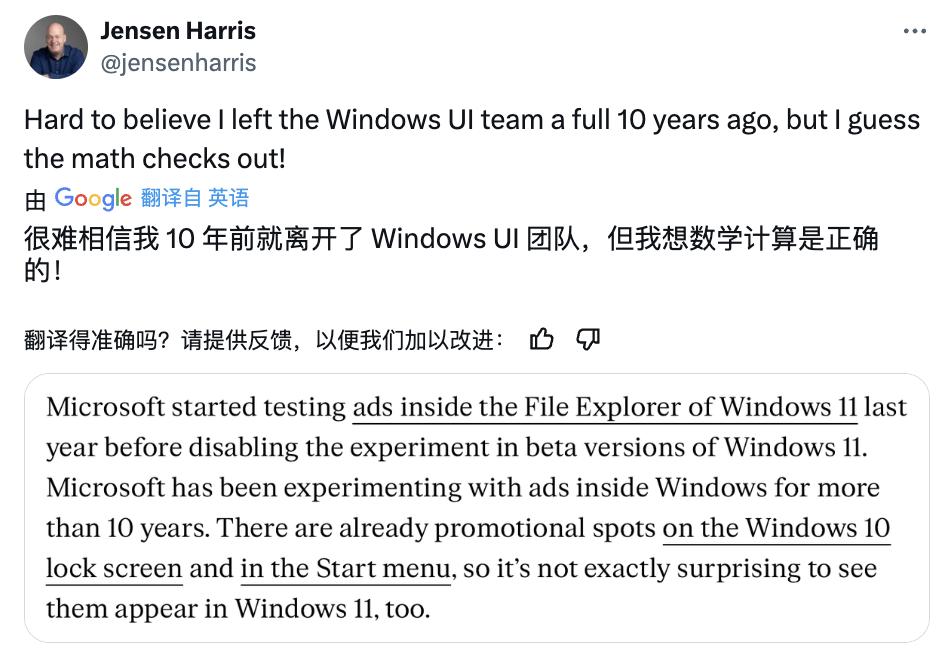
Task: Click the @jensenharris handle
Action: click(179, 63)
